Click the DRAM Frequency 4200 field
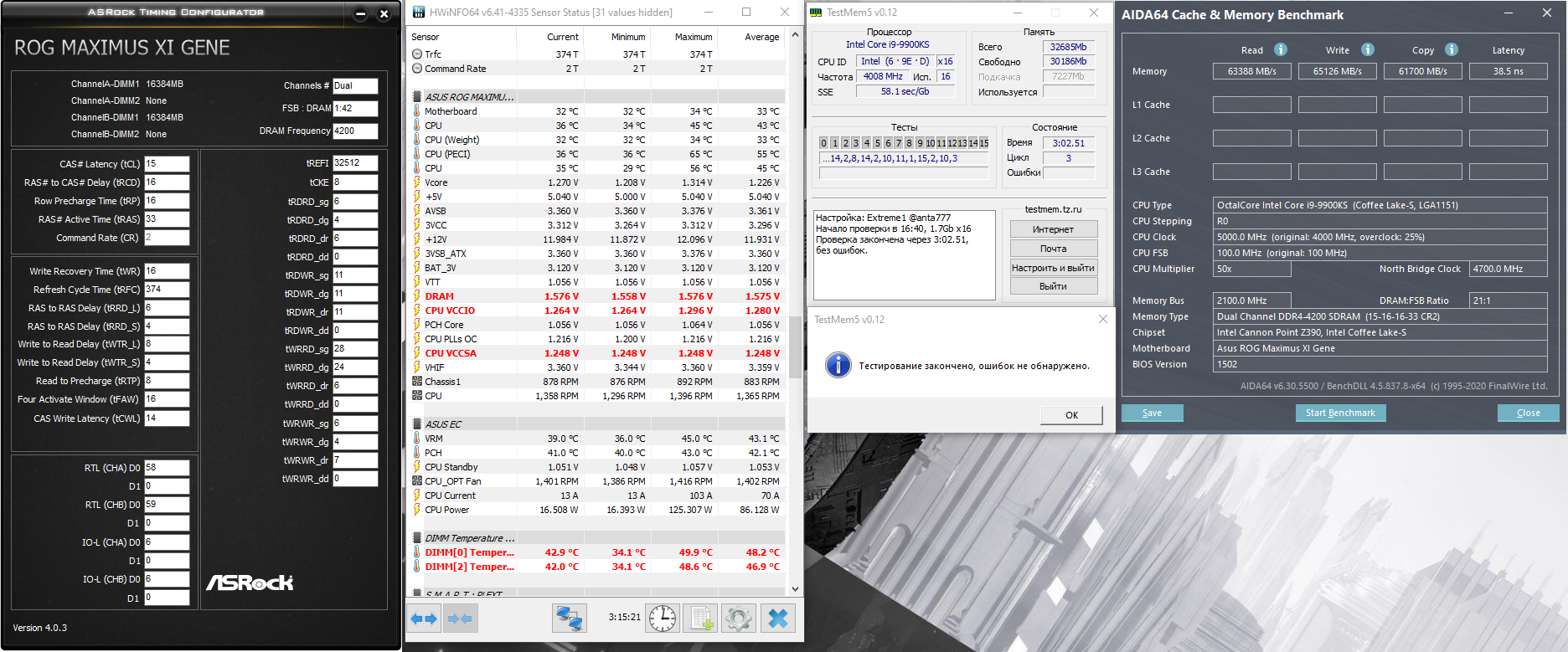 355,131
